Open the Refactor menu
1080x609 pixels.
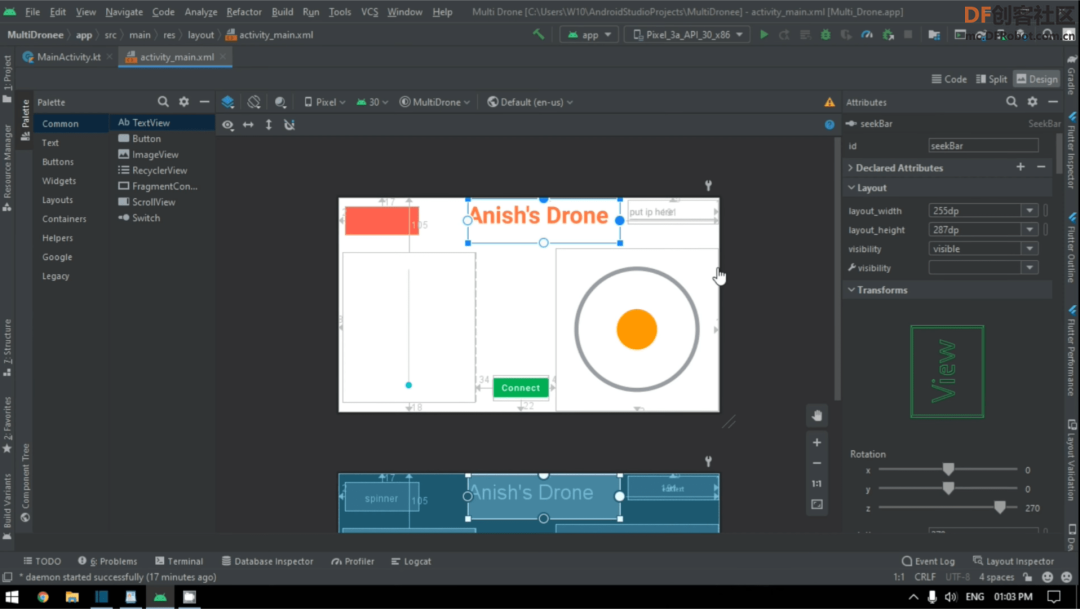click(x=244, y=12)
